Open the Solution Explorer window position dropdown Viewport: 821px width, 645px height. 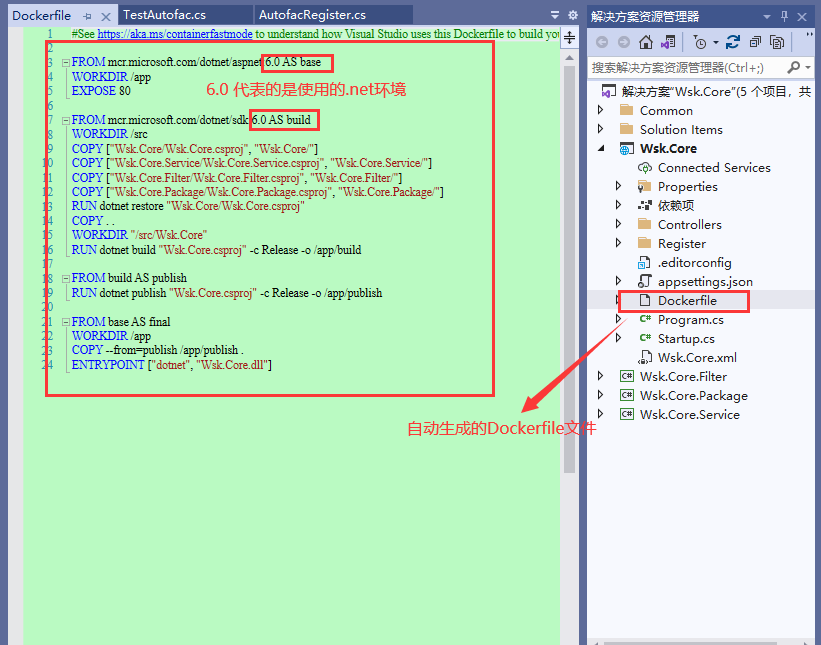767,17
